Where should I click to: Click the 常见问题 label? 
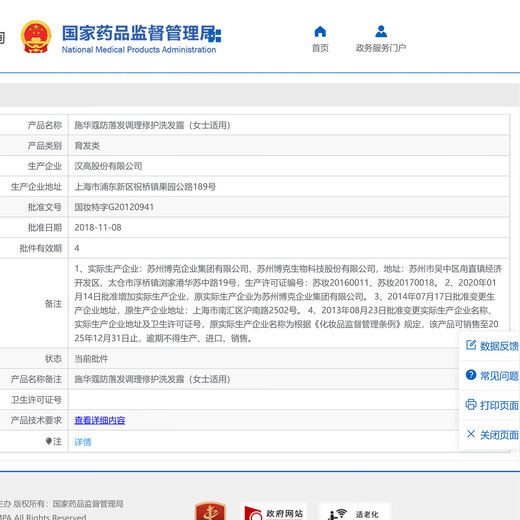point(499,376)
